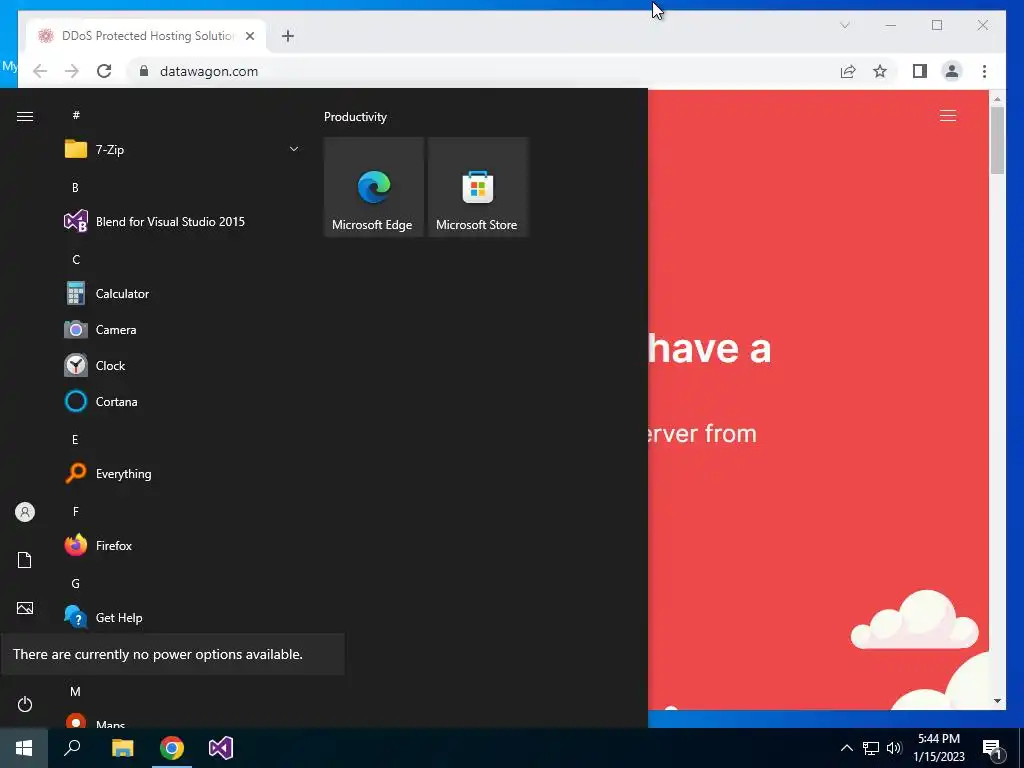Click the Productivity group heading
Image resolution: width=1024 pixels, height=768 pixels.
click(x=355, y=117)
